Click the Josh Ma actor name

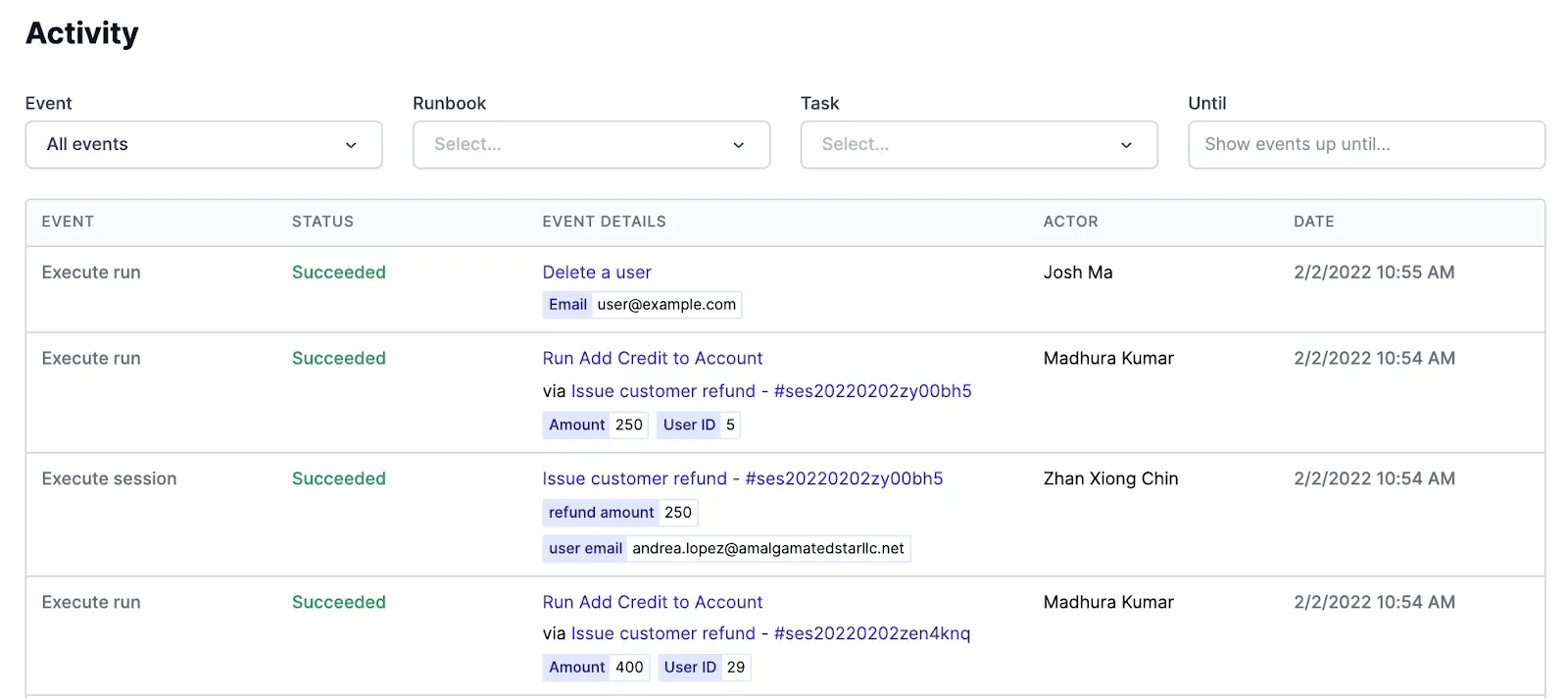click(1078, 273)
